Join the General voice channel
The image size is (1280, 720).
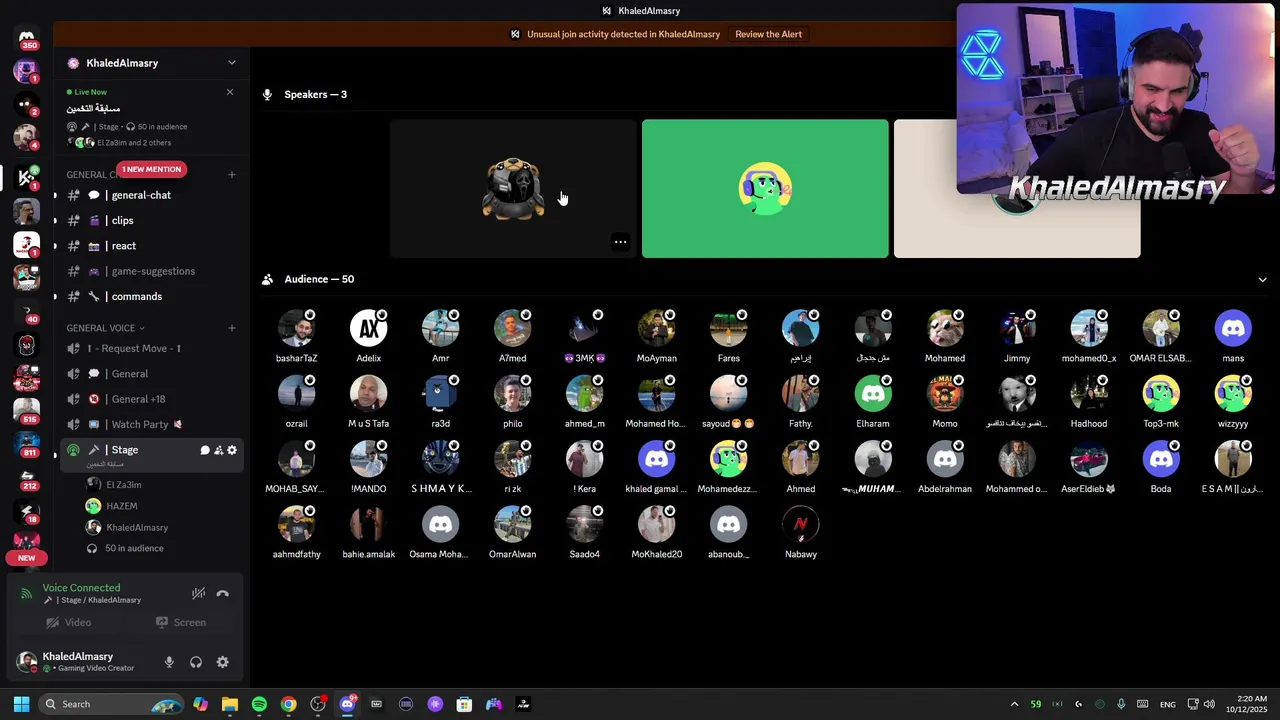150,374
